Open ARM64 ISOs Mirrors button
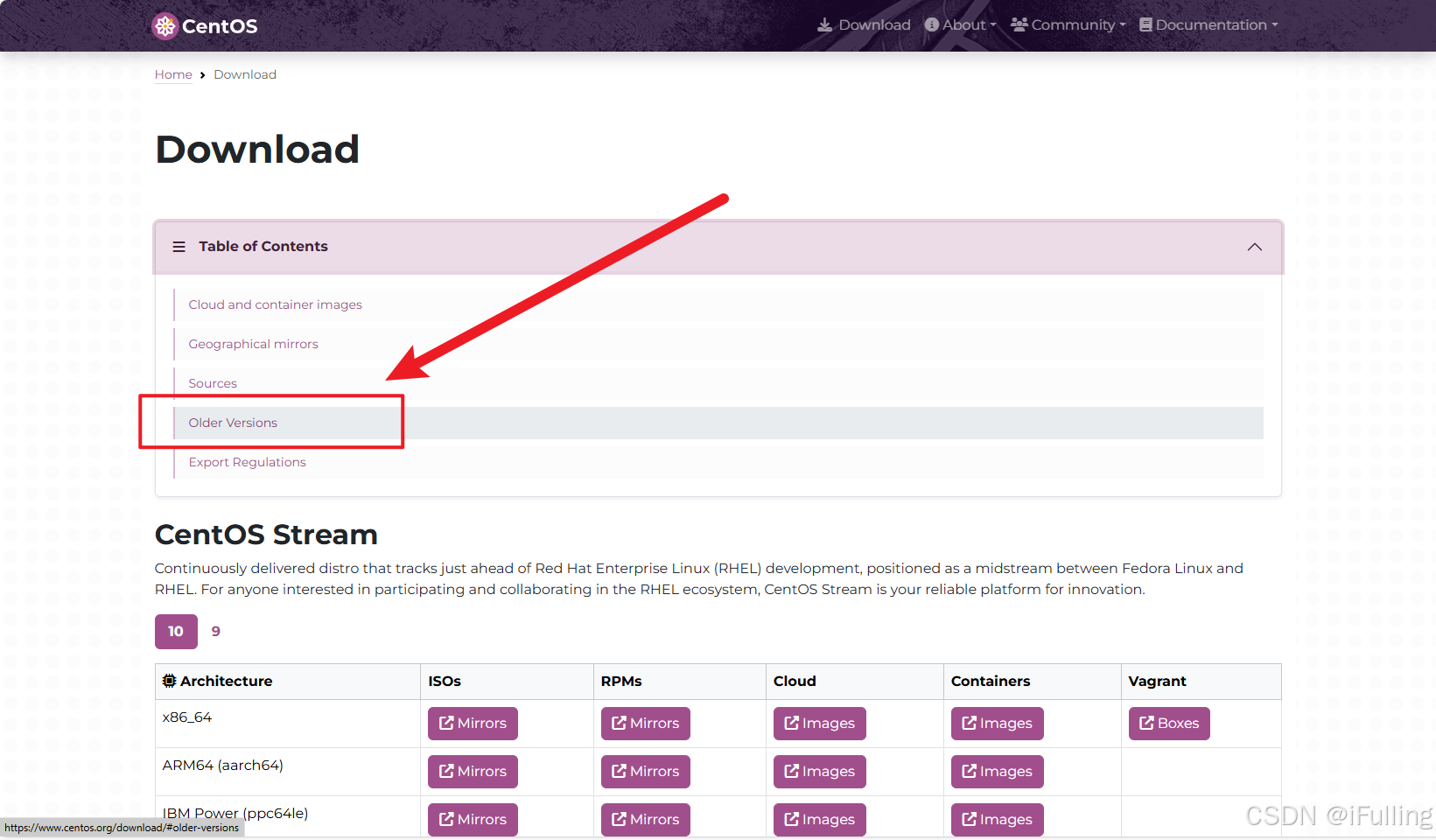The image size is (1436, 840). (473, 772)
